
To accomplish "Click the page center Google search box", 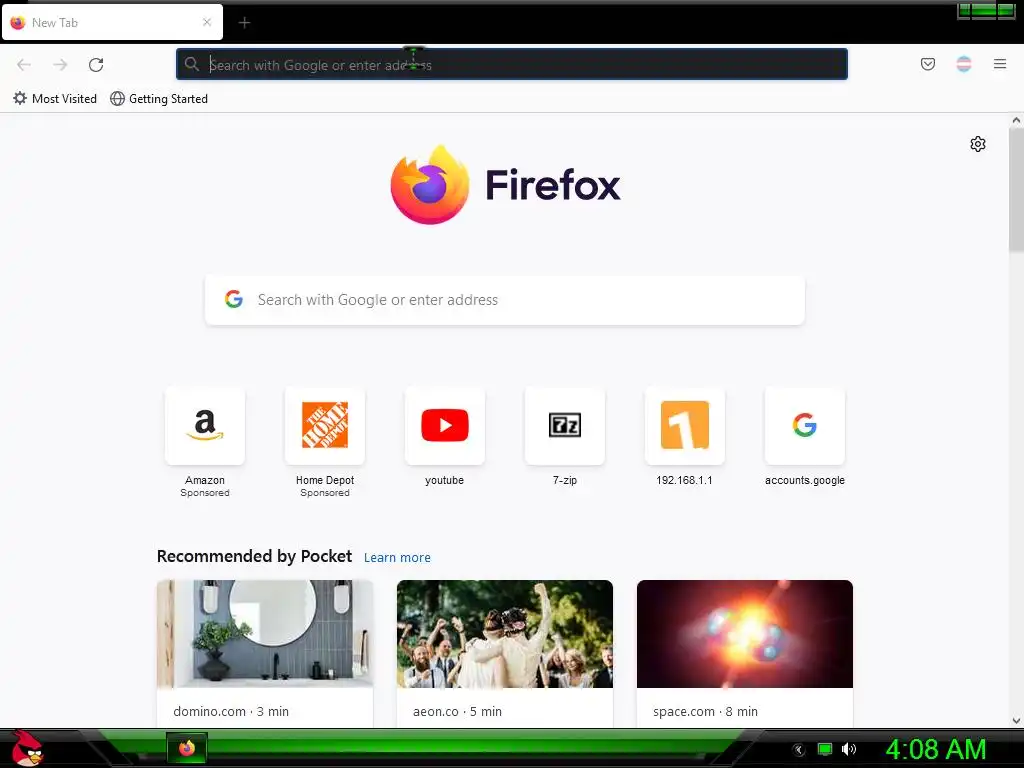I will point(505,300).
